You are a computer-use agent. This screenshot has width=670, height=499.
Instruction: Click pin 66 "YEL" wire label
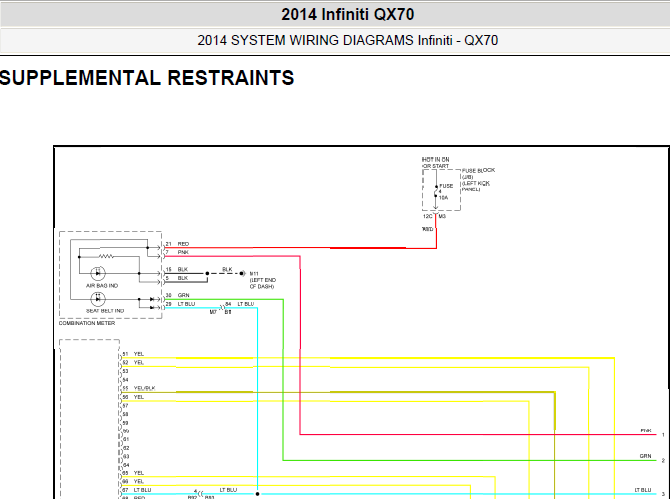(139, 481)
